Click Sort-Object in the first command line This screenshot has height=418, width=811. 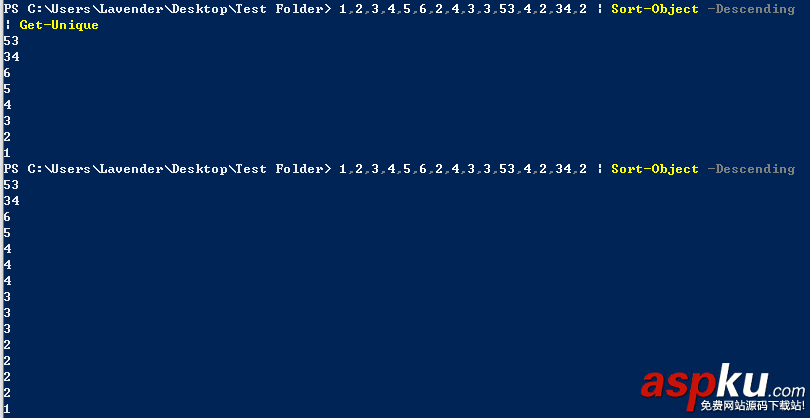coord(654,9)
